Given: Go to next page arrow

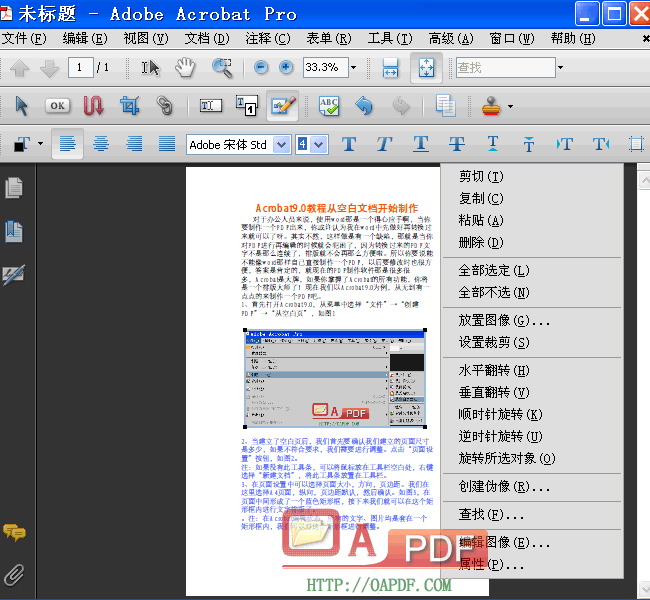Looking at the screenshot, I should (x=49, y=68).
